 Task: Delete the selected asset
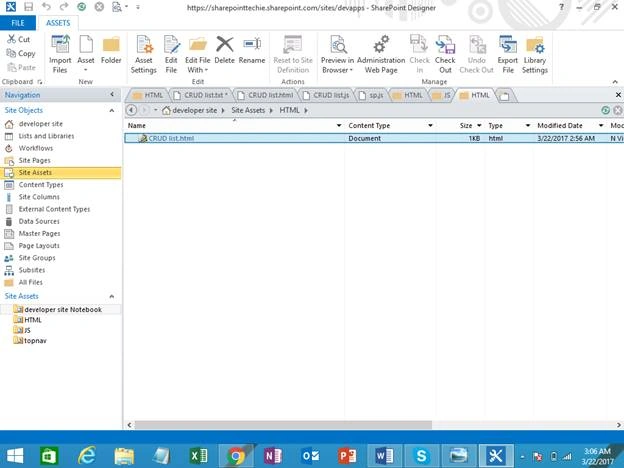pos(224,51)
